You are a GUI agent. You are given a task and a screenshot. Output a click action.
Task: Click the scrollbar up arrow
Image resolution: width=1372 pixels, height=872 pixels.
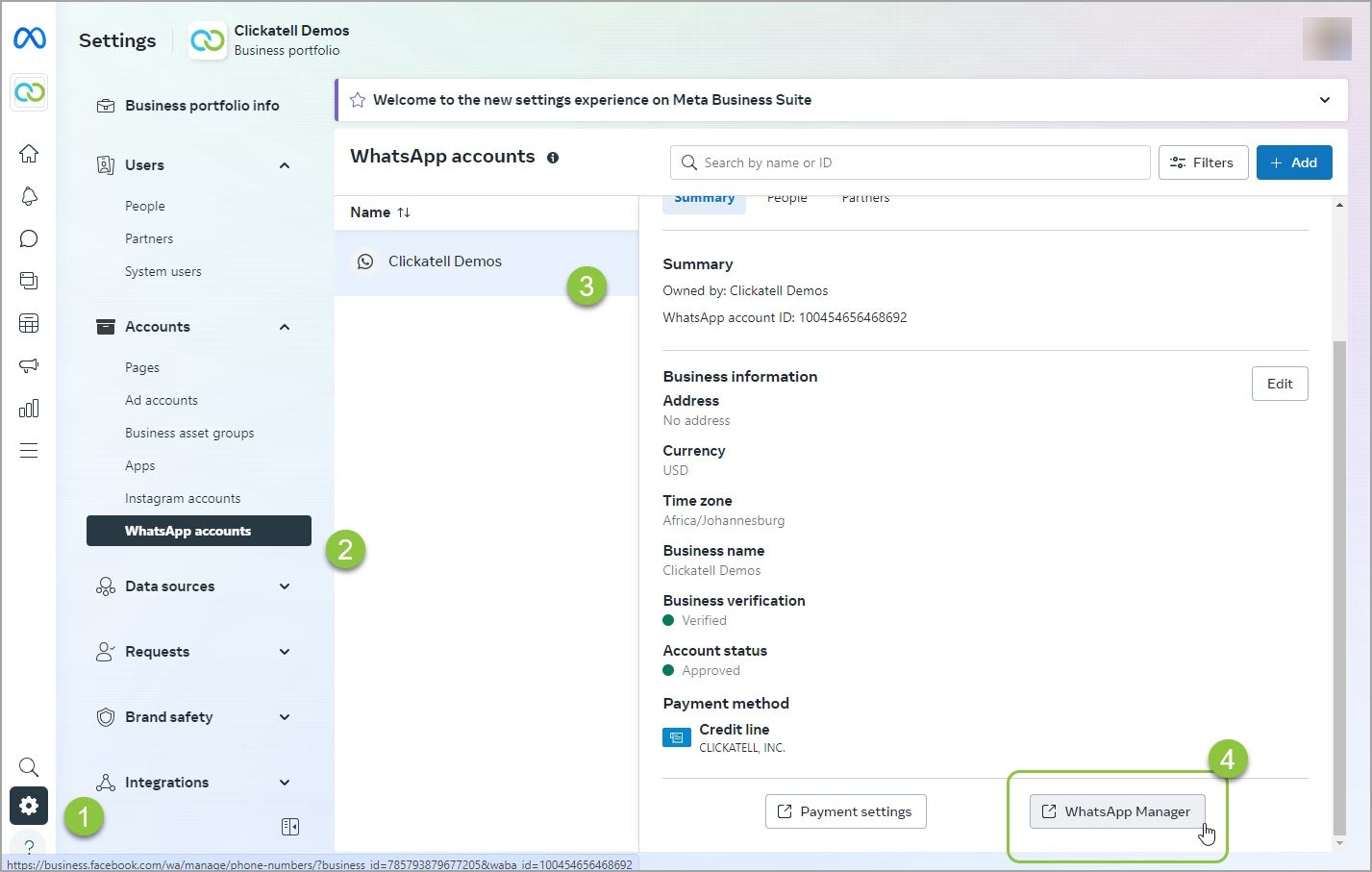(x=1339, y=205)
